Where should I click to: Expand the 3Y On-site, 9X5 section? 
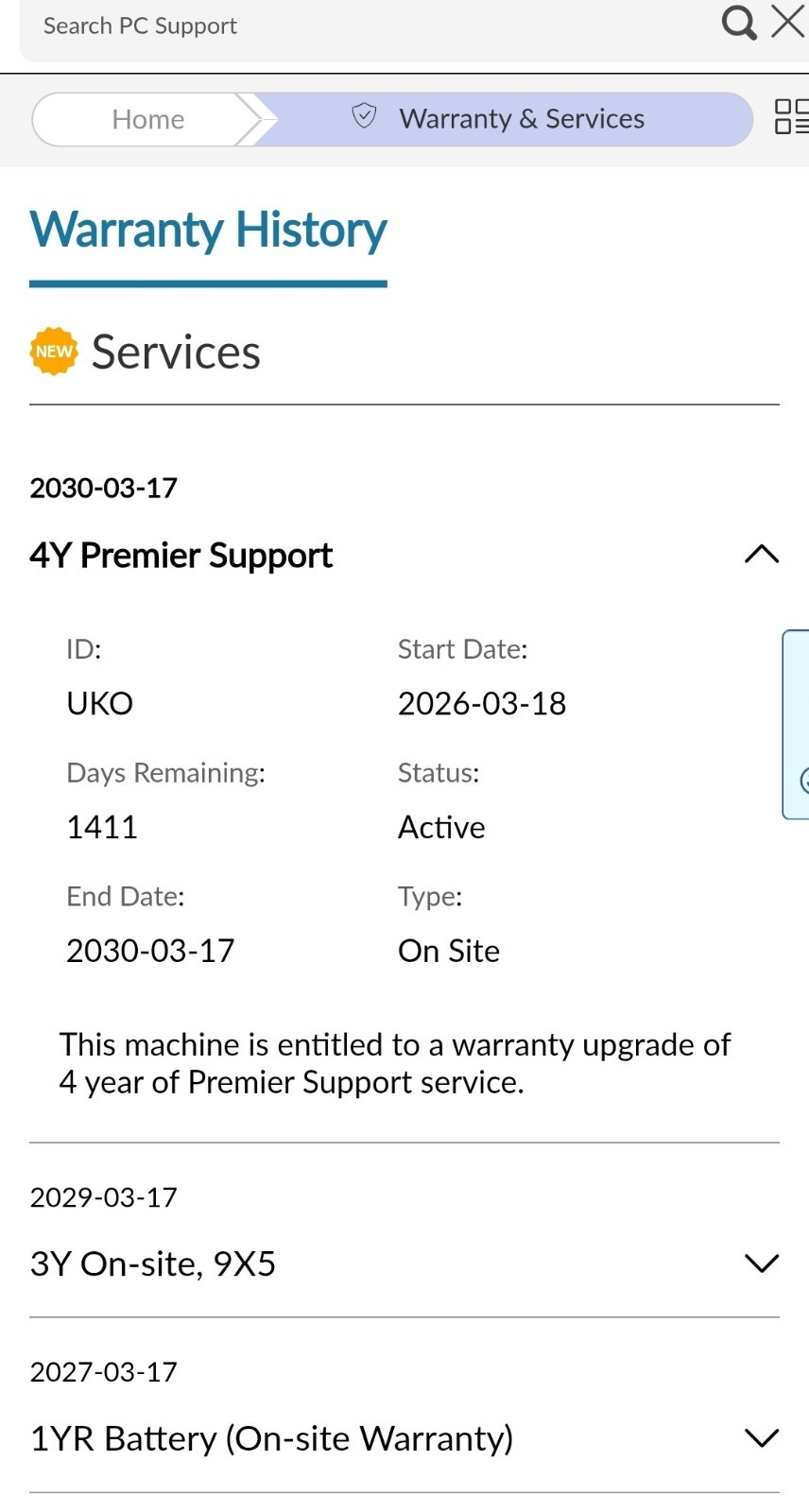762,1263
